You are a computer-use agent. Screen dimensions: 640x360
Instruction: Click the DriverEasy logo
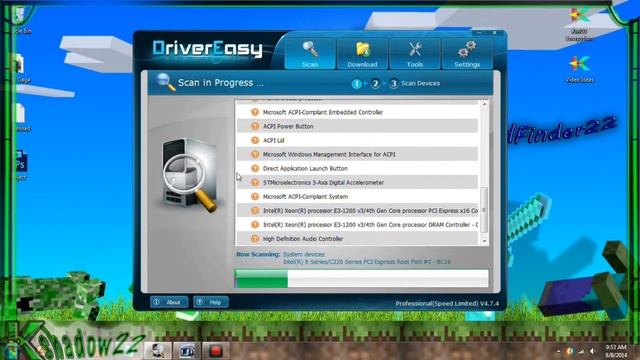tap(207, 49)
